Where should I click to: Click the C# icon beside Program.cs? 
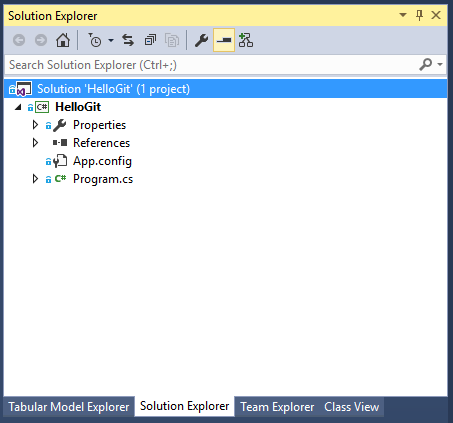pos(60,179)
